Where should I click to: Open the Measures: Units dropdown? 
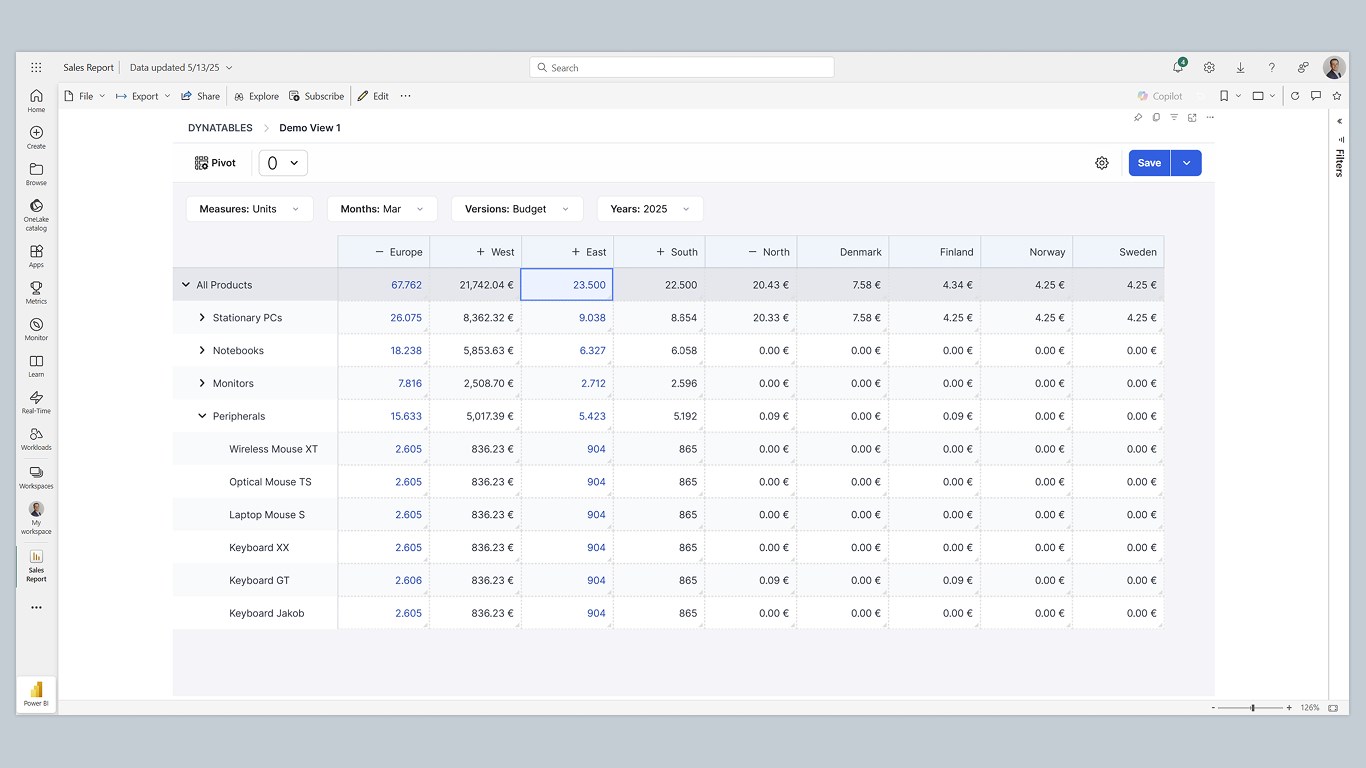(249, 209)
